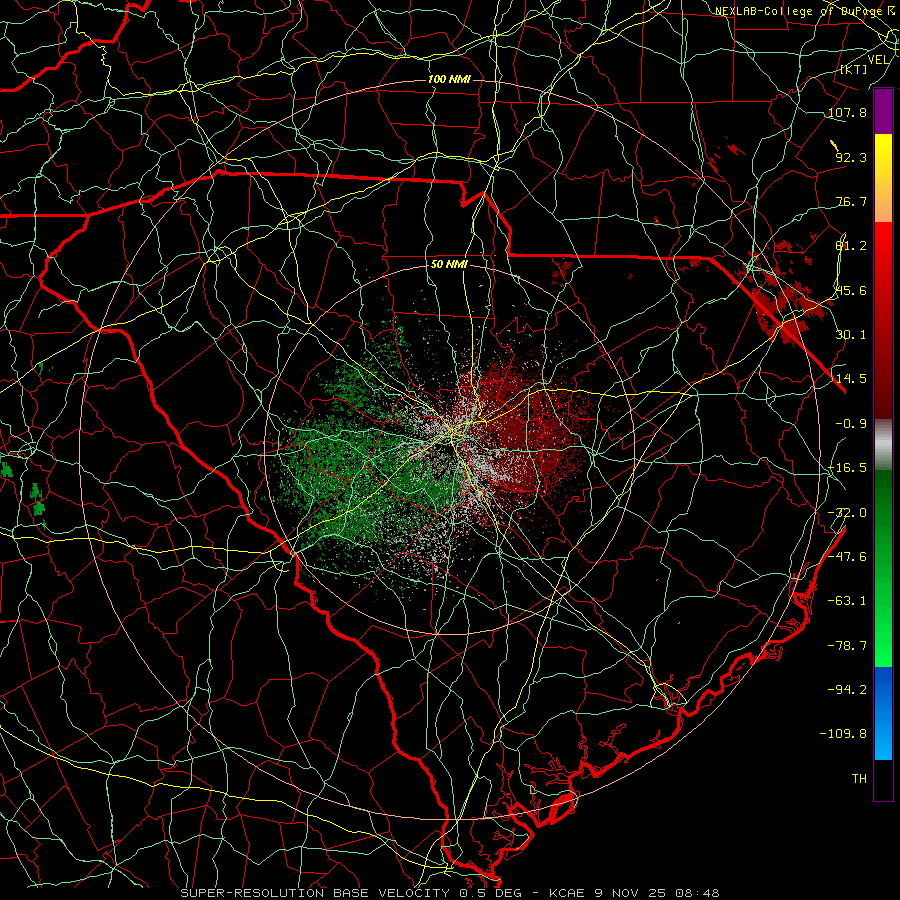The height and width of the screenshot is (900, 900).
Task: Click the VEL legend title
Action: pyautogui.click(x=878, y=60)
